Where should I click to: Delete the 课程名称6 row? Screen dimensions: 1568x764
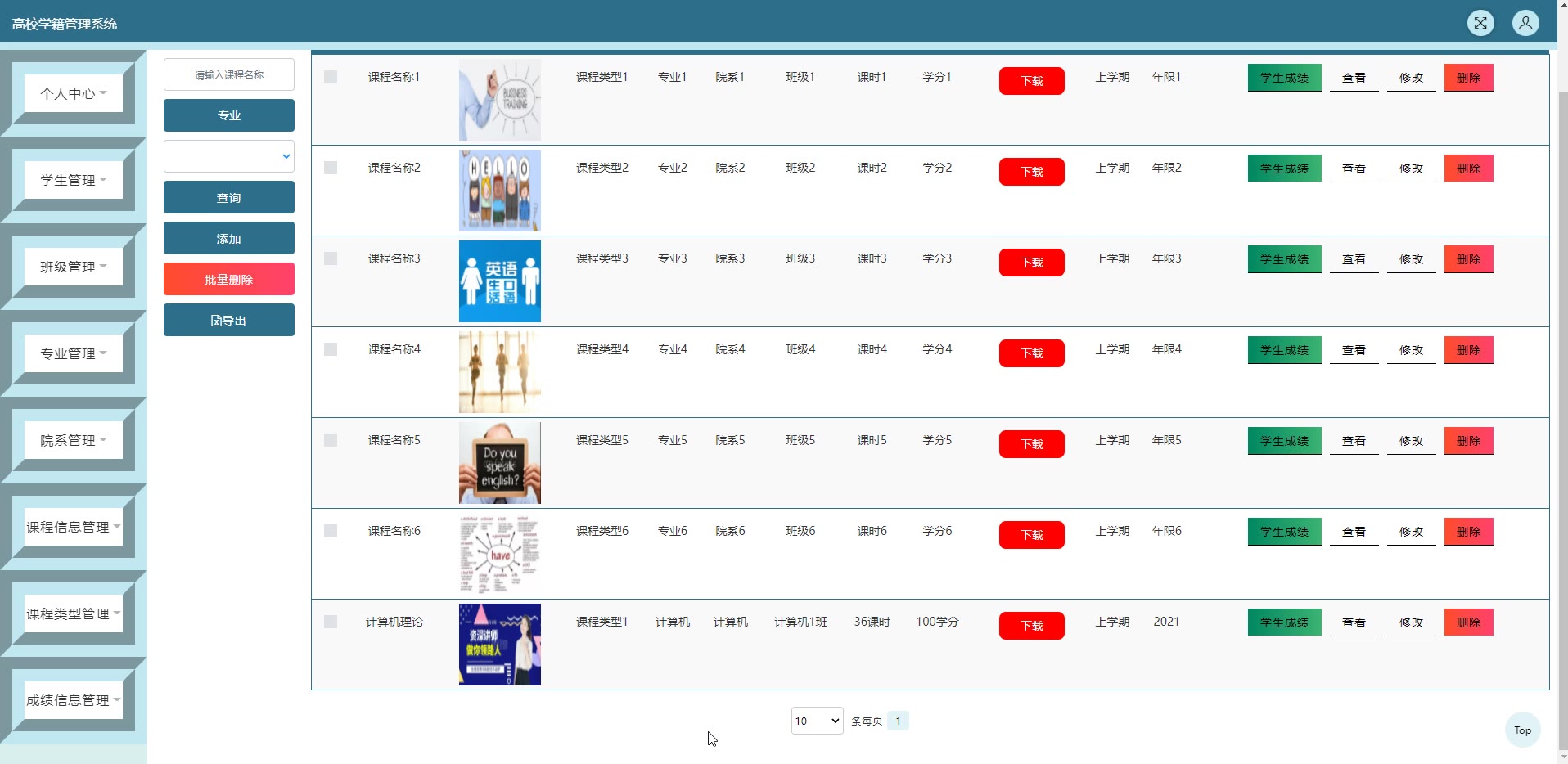1469,532
